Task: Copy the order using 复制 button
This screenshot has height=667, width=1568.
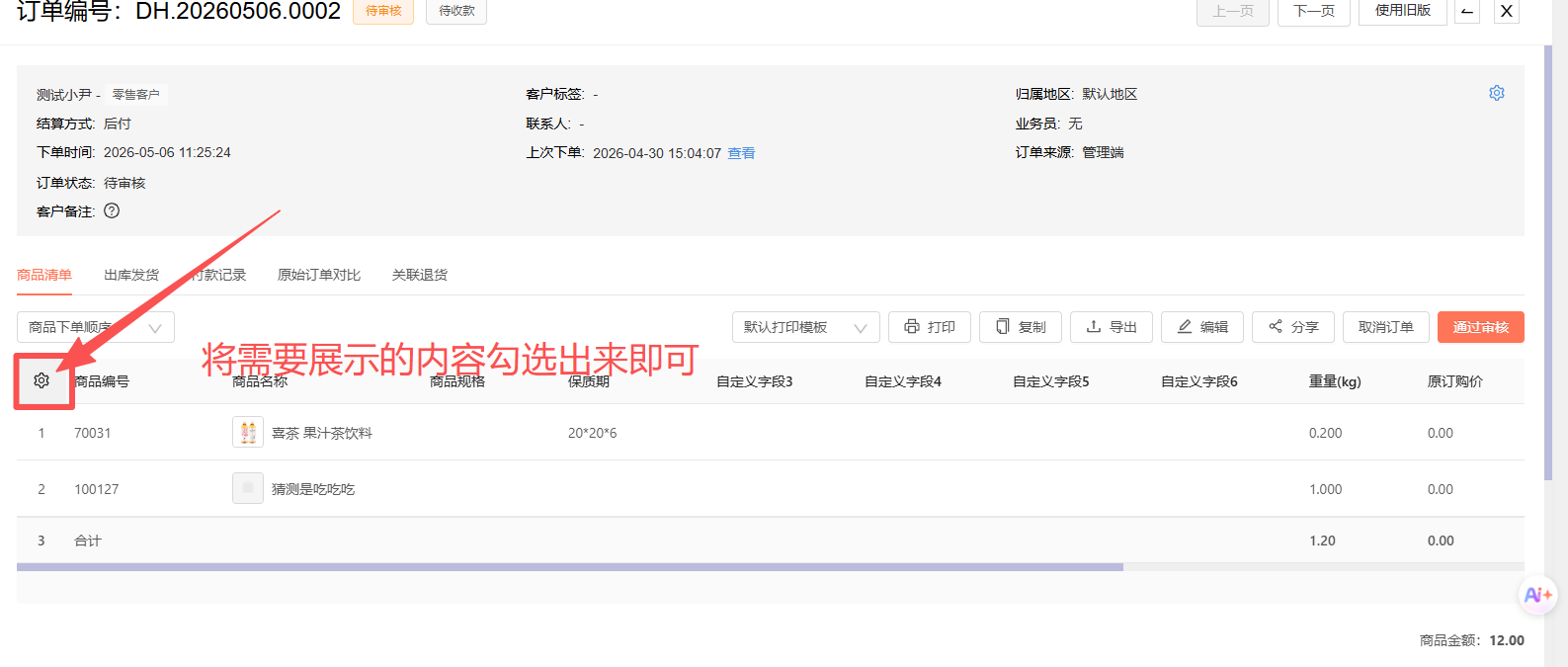Action: [x=1021, y=327]
